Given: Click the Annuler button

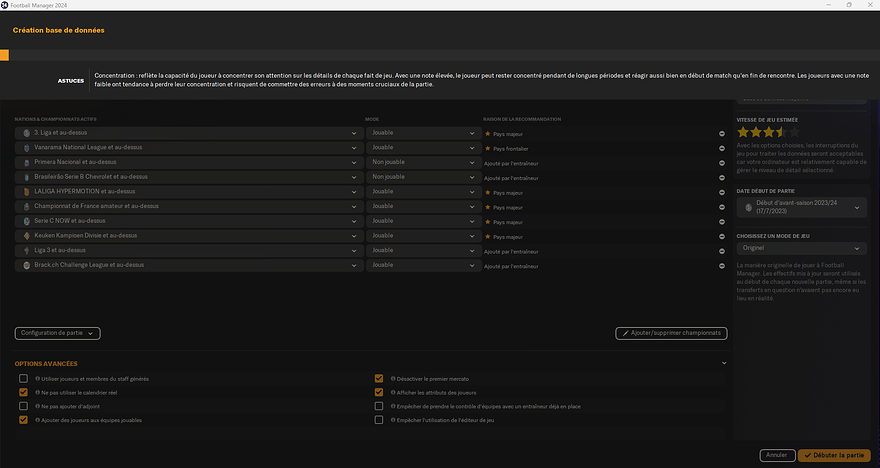Looking at the screenshot, I should (x=777, y=455).
